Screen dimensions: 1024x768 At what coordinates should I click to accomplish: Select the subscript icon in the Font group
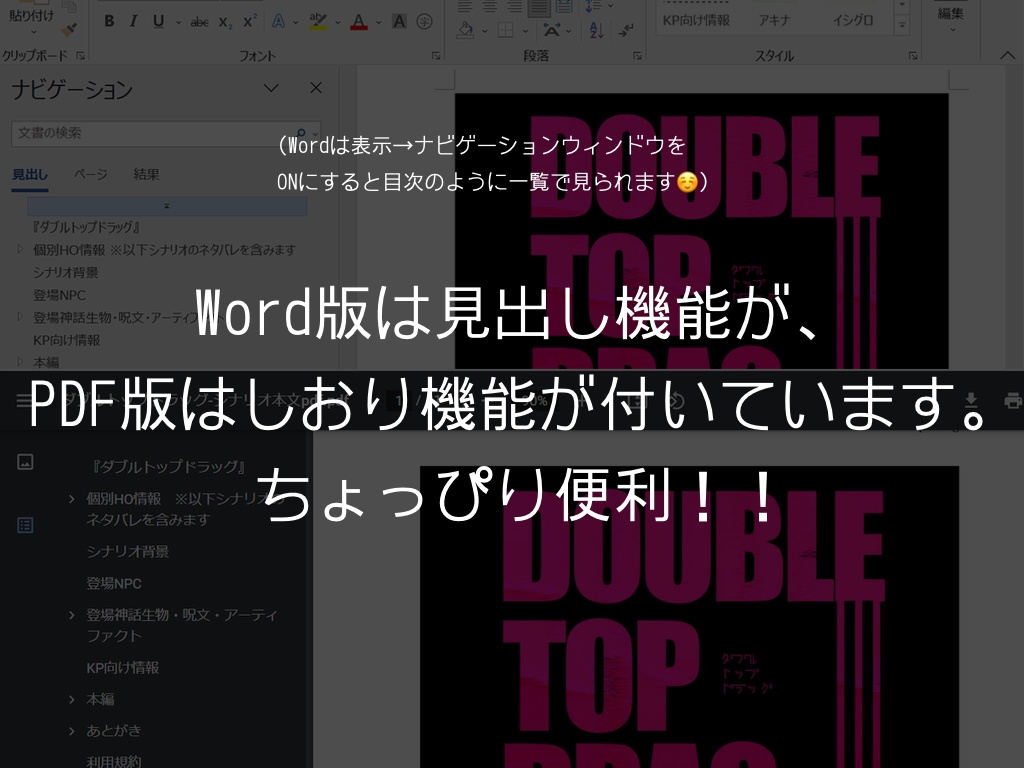225,21
